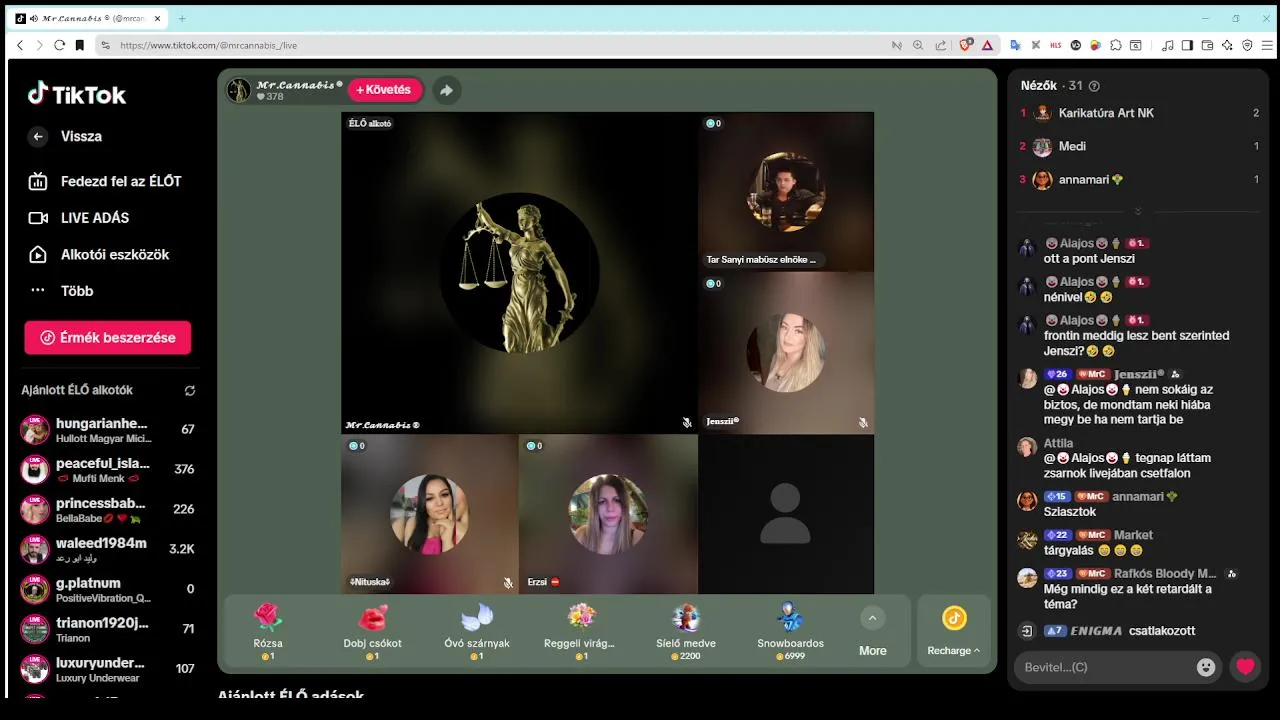The image size is (1280, 720).
Task: Send the Reggeli virág gift
Action: click(x=580, y=631)
